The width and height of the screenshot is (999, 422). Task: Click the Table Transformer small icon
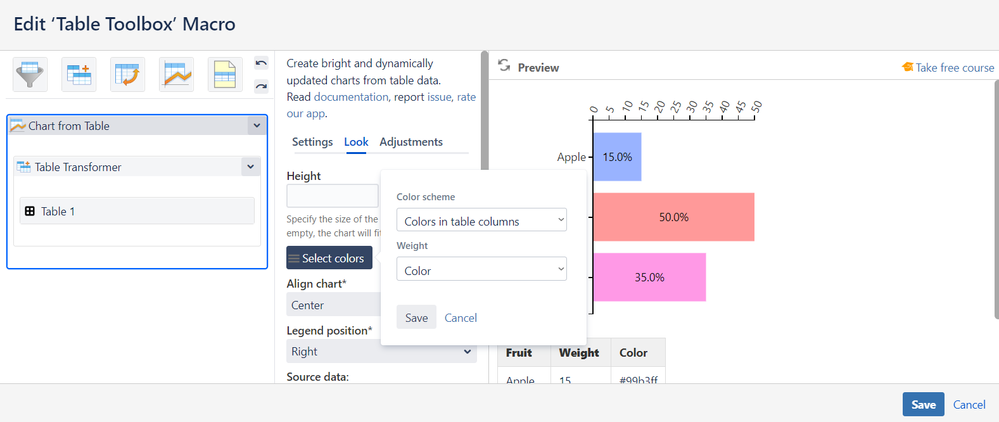(x=24, y=167)
